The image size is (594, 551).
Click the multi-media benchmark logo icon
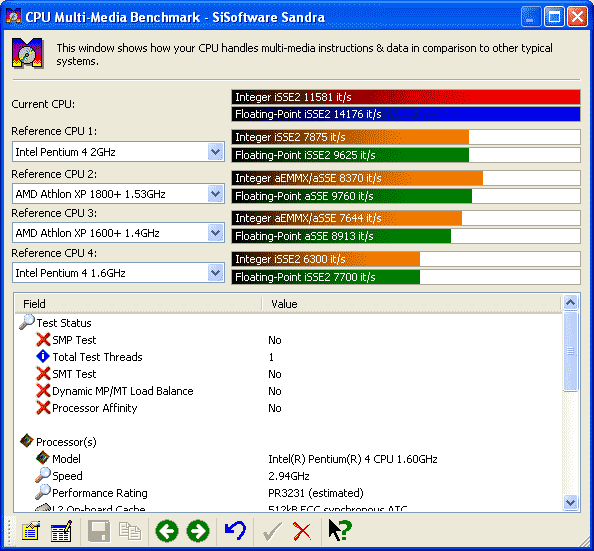(x=27, y=53)
